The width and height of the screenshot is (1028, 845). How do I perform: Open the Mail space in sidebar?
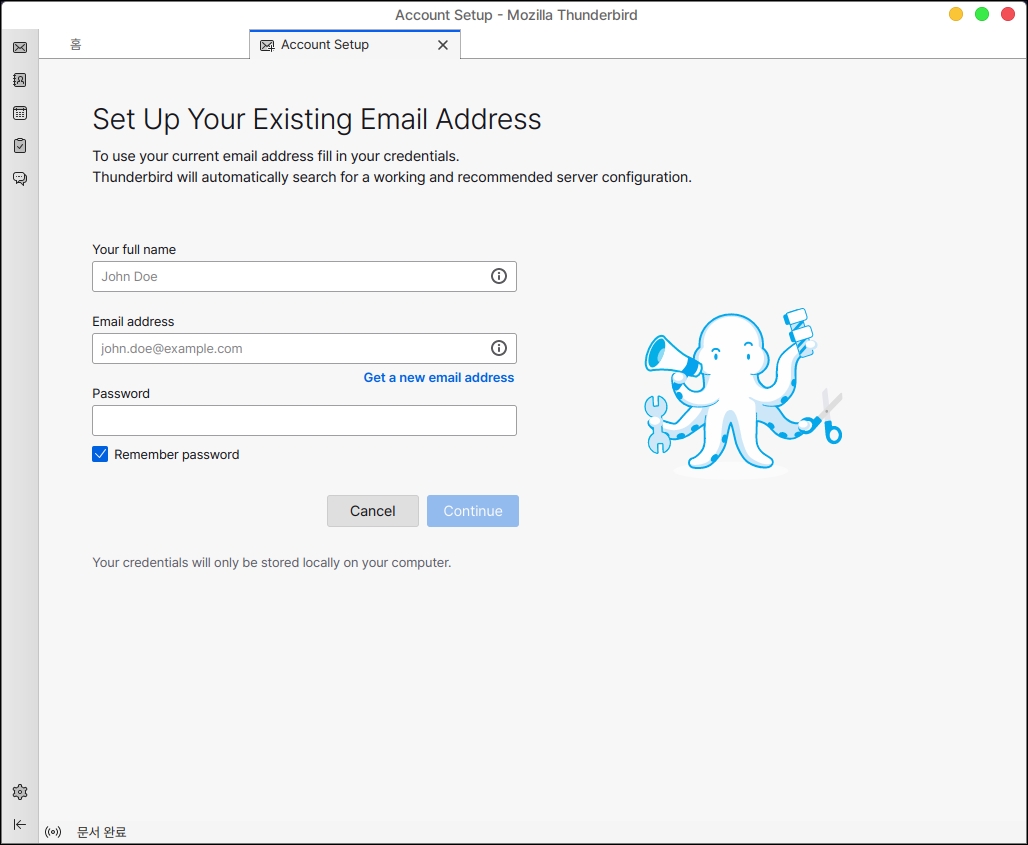(20, 47)
